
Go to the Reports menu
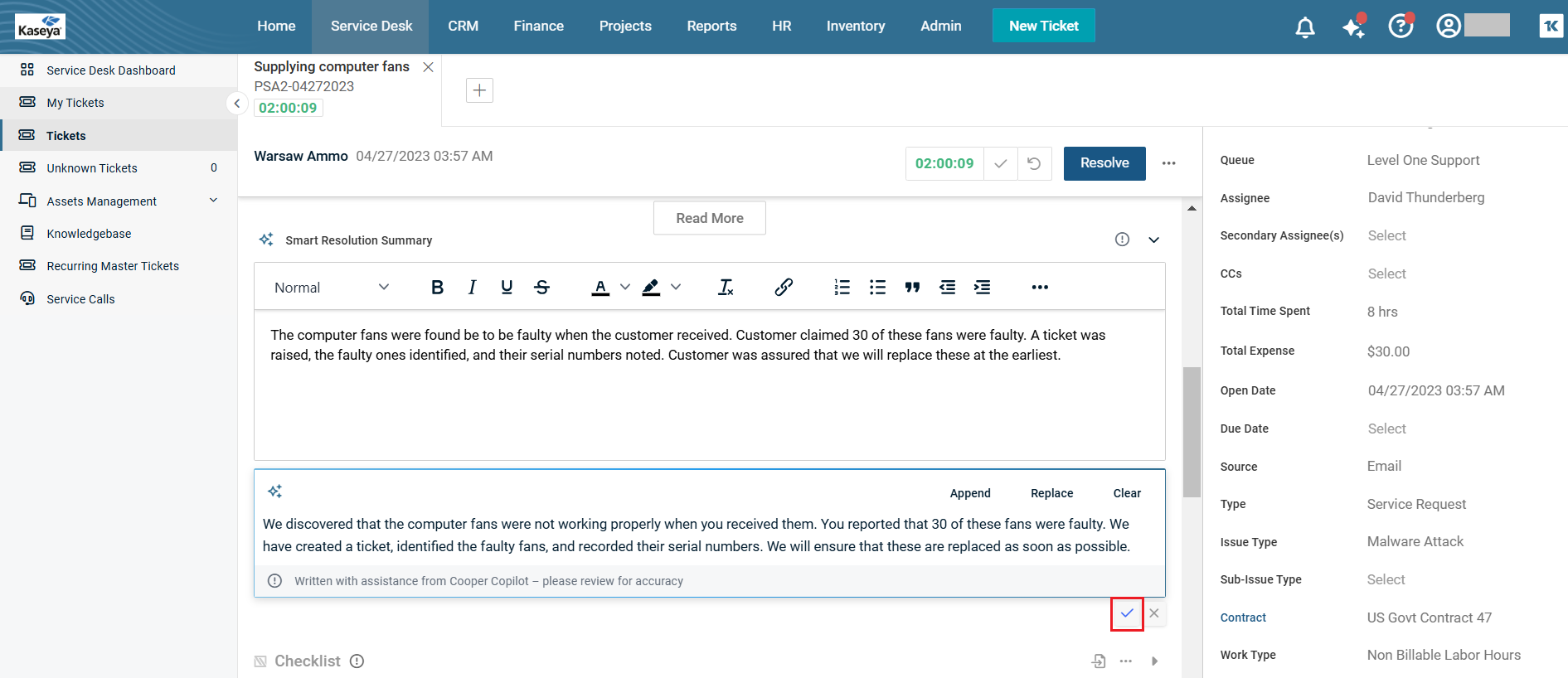(x=711, y=27)
